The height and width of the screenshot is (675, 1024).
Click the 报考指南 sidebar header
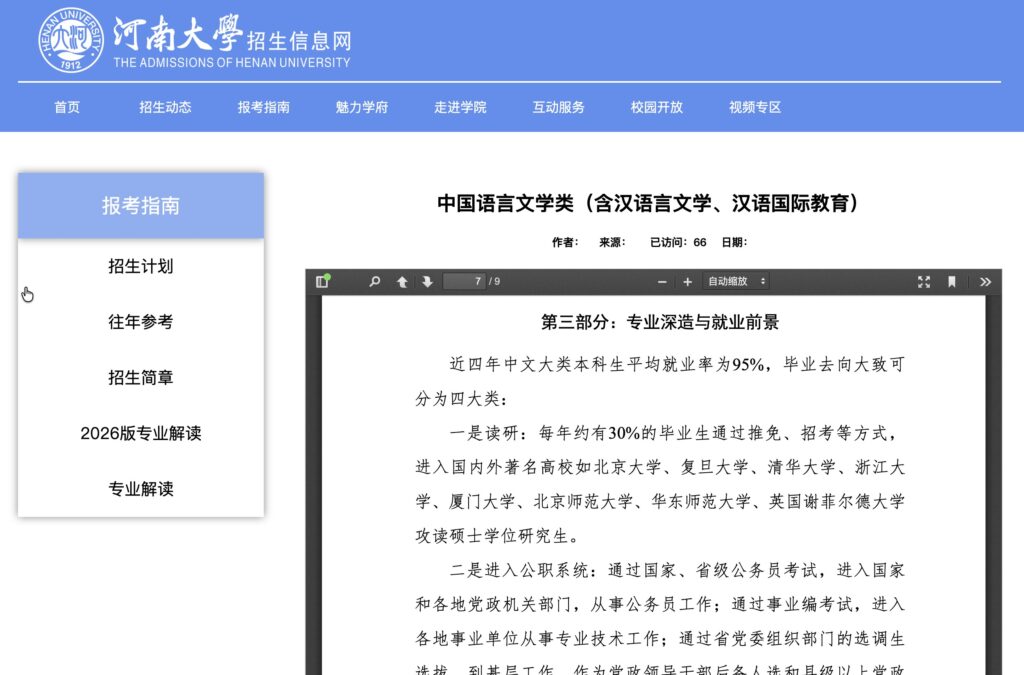(x=141, y=206)
